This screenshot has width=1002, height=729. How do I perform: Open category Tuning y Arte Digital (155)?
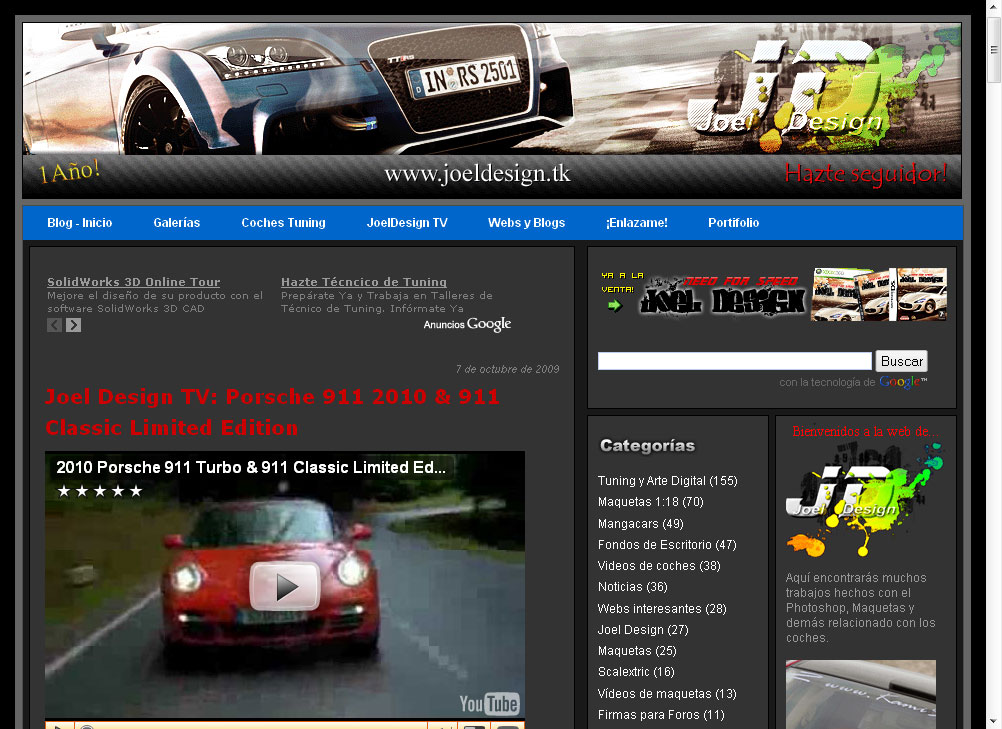pos(667,480)
